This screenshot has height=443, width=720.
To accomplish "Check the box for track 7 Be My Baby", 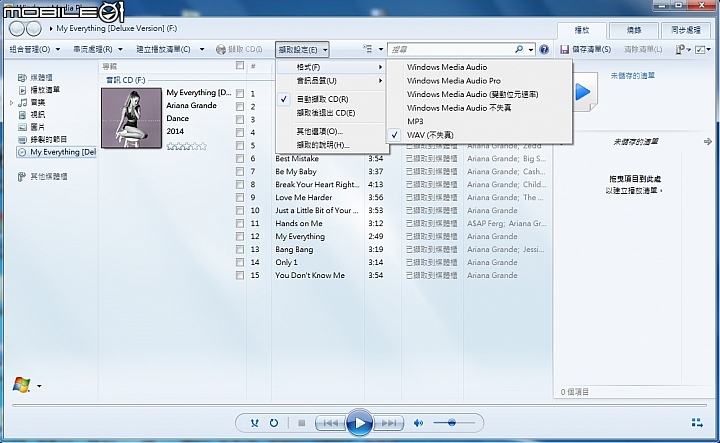I will [240, 171].
